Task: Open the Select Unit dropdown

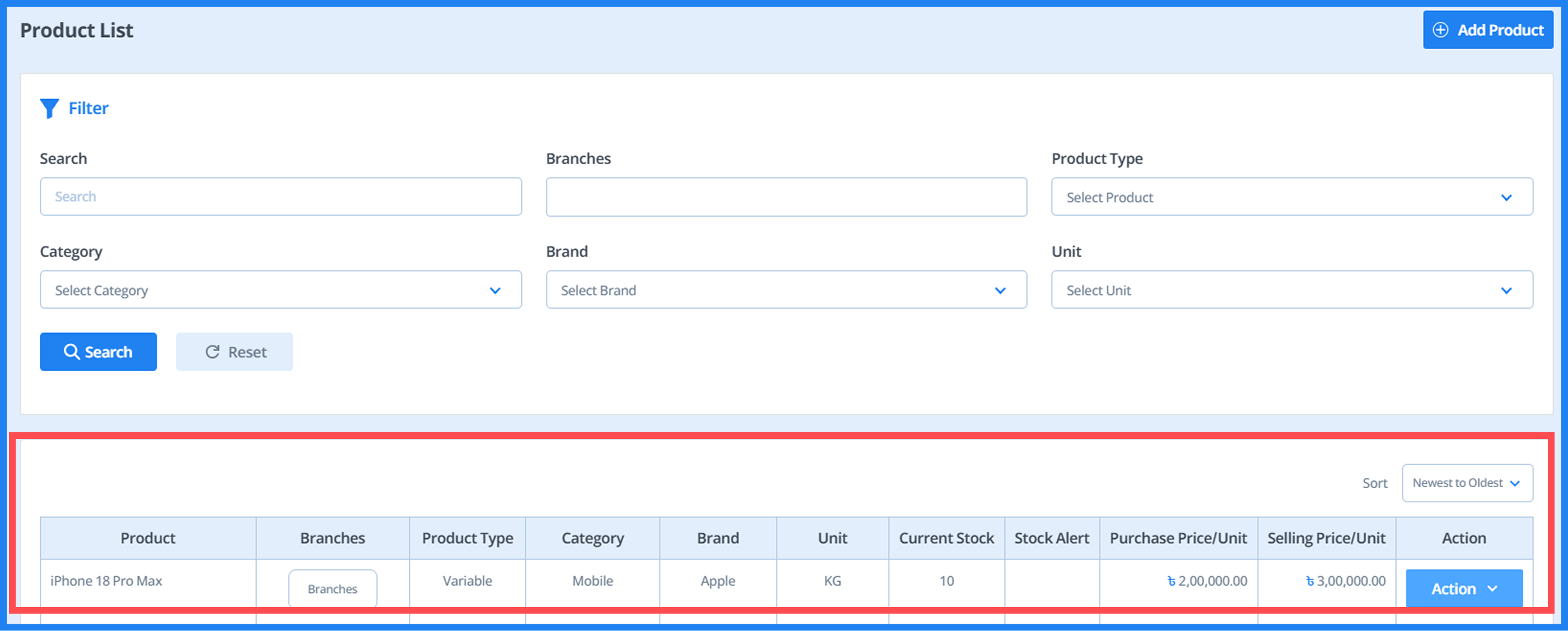Action: (x=1291, y=290)
